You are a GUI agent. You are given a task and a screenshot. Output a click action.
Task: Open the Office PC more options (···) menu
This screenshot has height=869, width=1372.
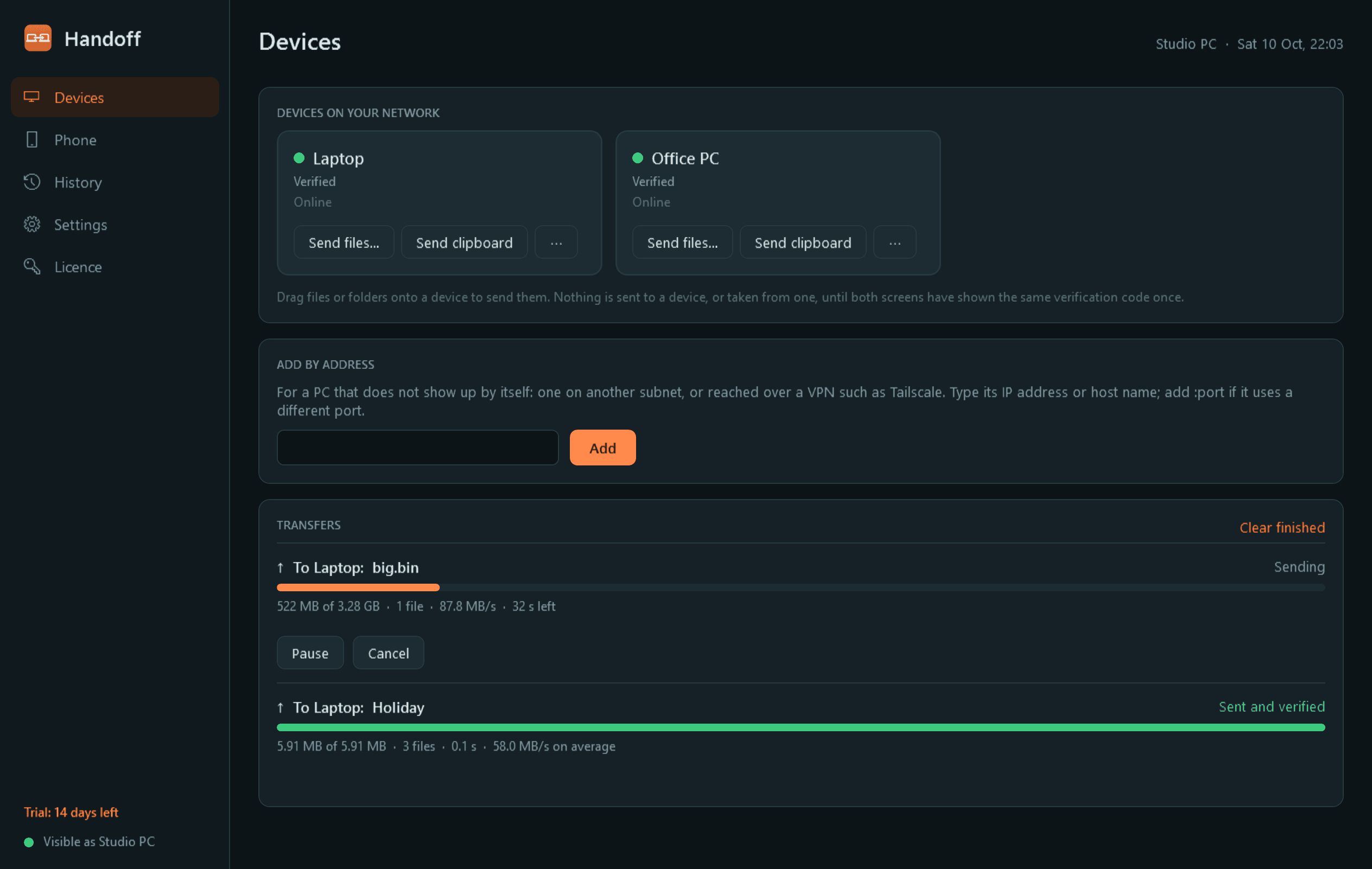click(895, 242)
